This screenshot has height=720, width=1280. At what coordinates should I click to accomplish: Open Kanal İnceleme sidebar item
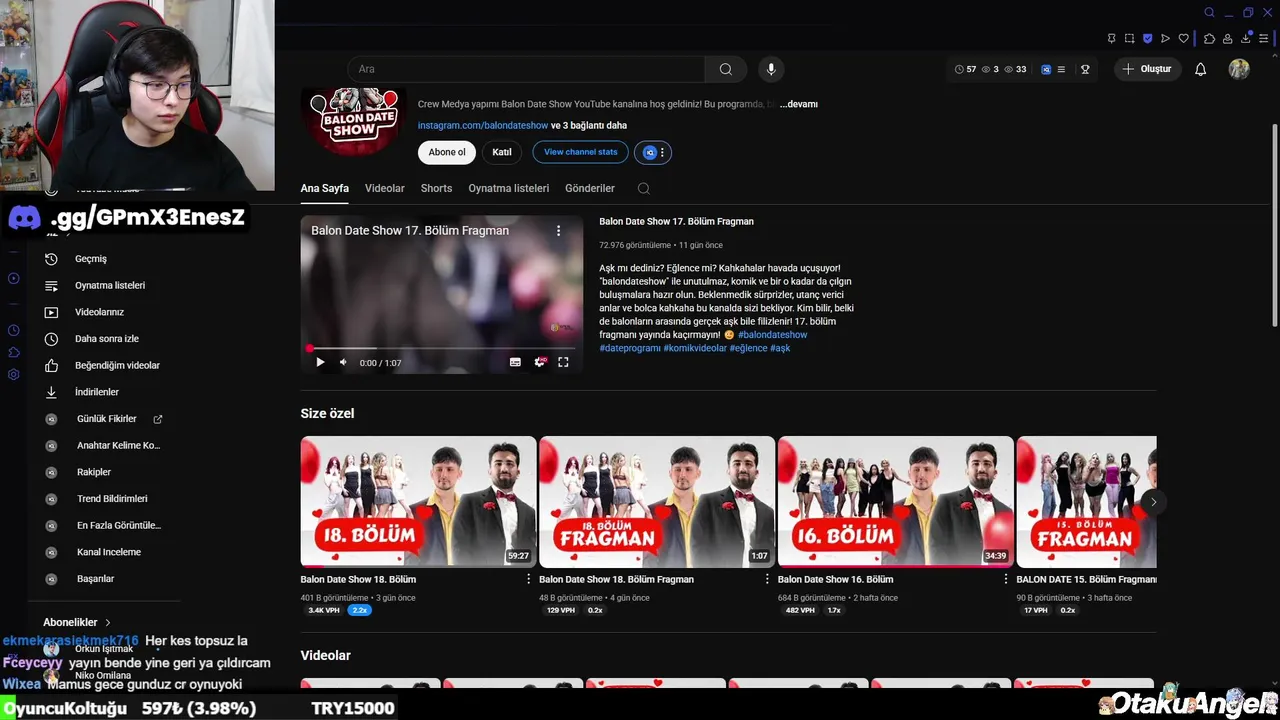tap(109, 552)
